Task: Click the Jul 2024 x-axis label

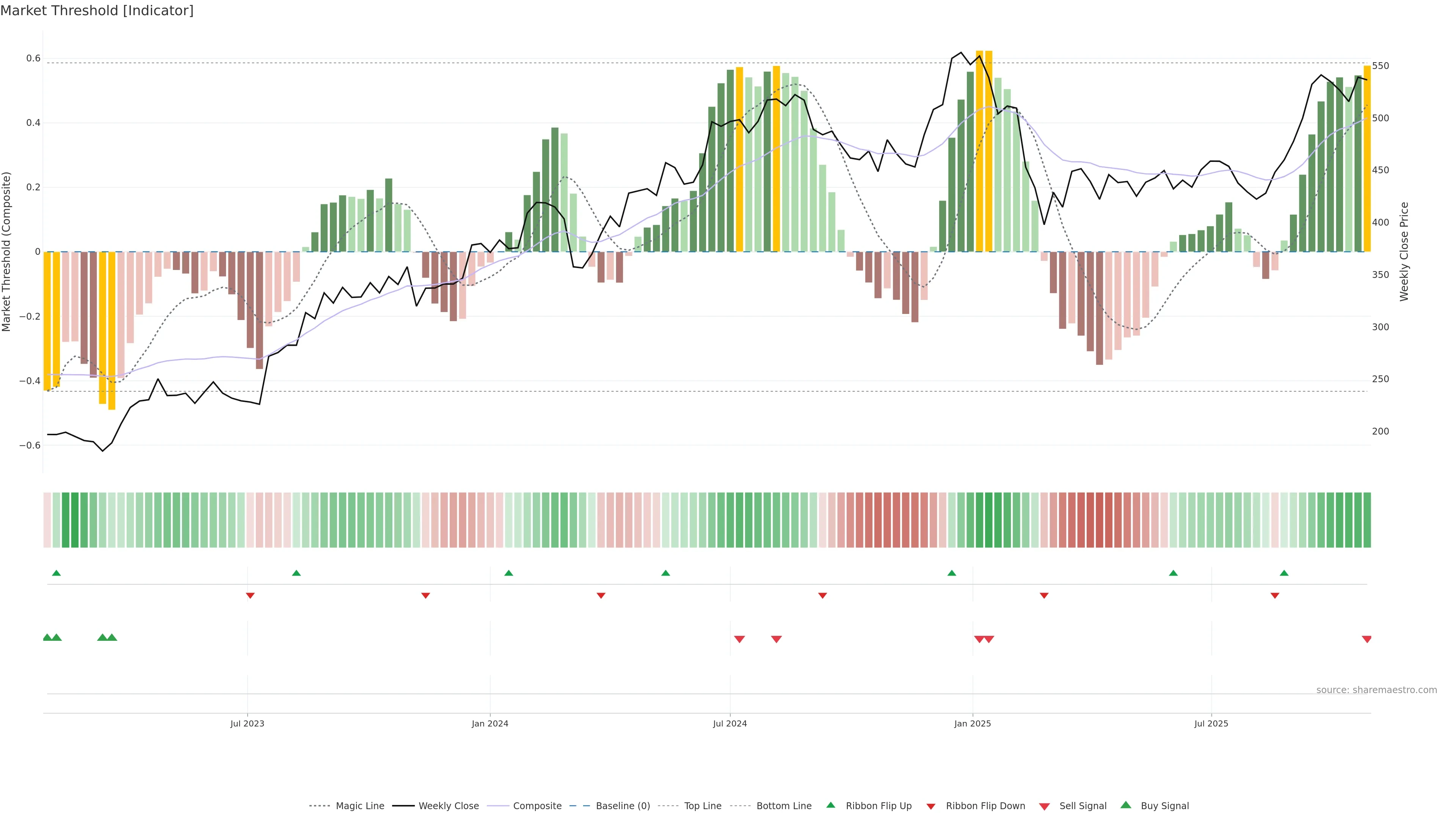Action: (x=730, y=723)
